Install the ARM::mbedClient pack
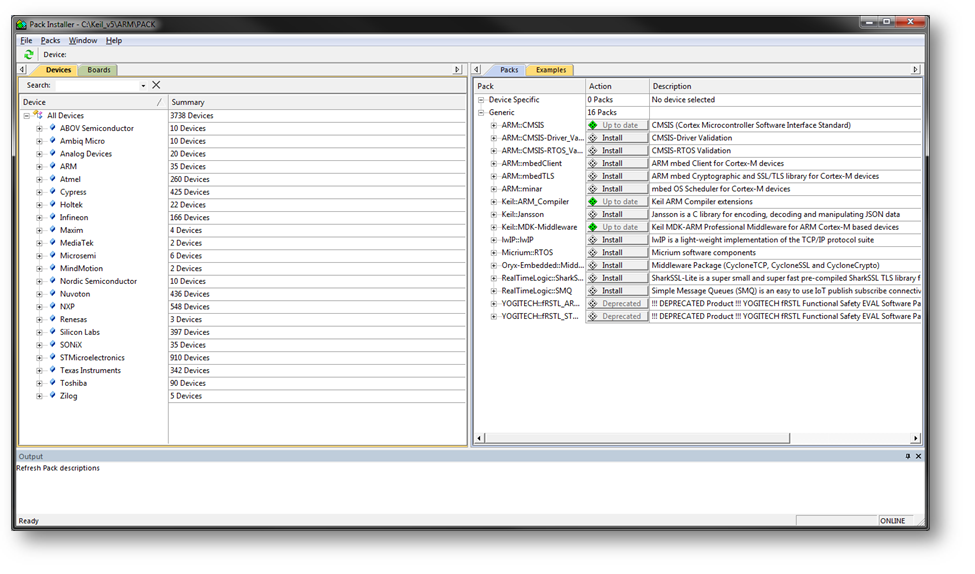The height and width of the screenshot is (574, 975). 617,164
